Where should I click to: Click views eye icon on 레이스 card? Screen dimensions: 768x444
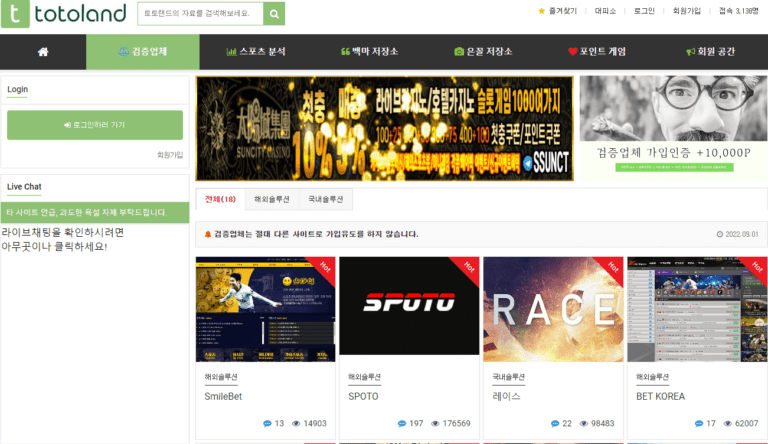pyautogui.click(x=583, y=423)
